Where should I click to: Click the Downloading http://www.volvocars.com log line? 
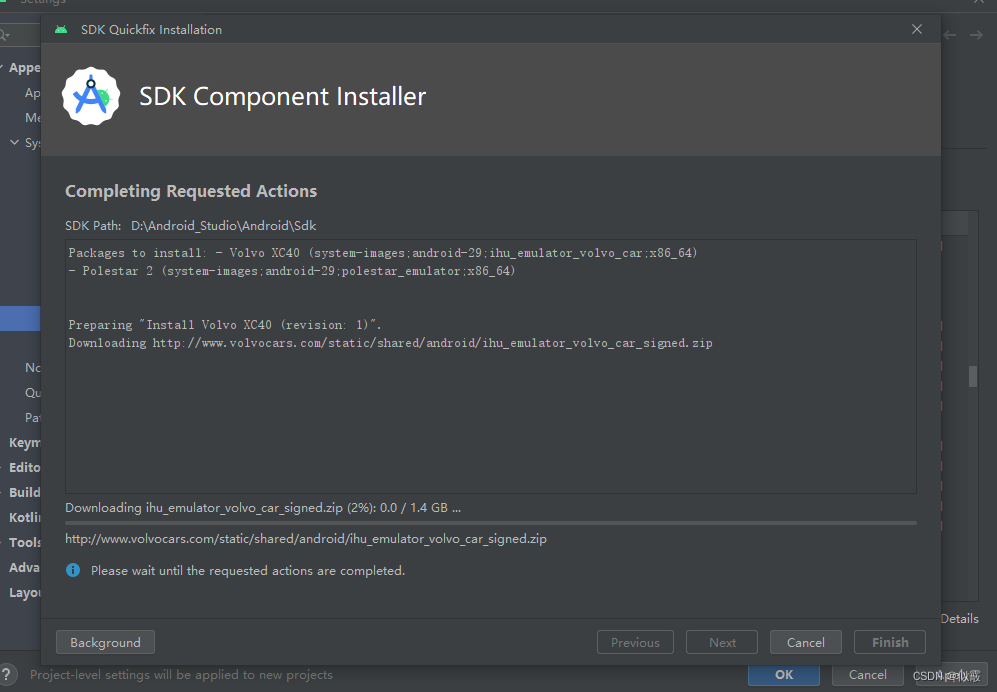[x=390, y=343]
